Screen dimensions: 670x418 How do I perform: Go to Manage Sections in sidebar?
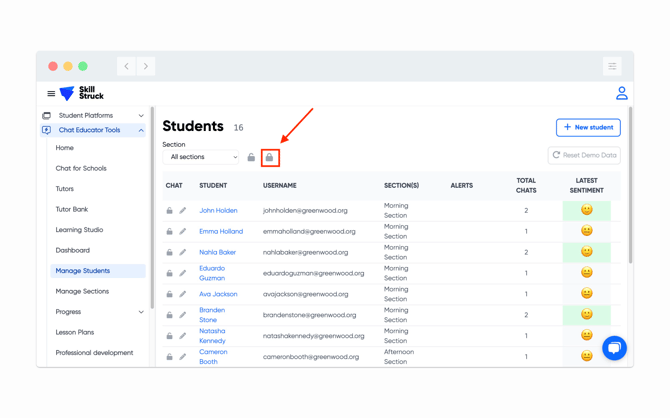82,291
